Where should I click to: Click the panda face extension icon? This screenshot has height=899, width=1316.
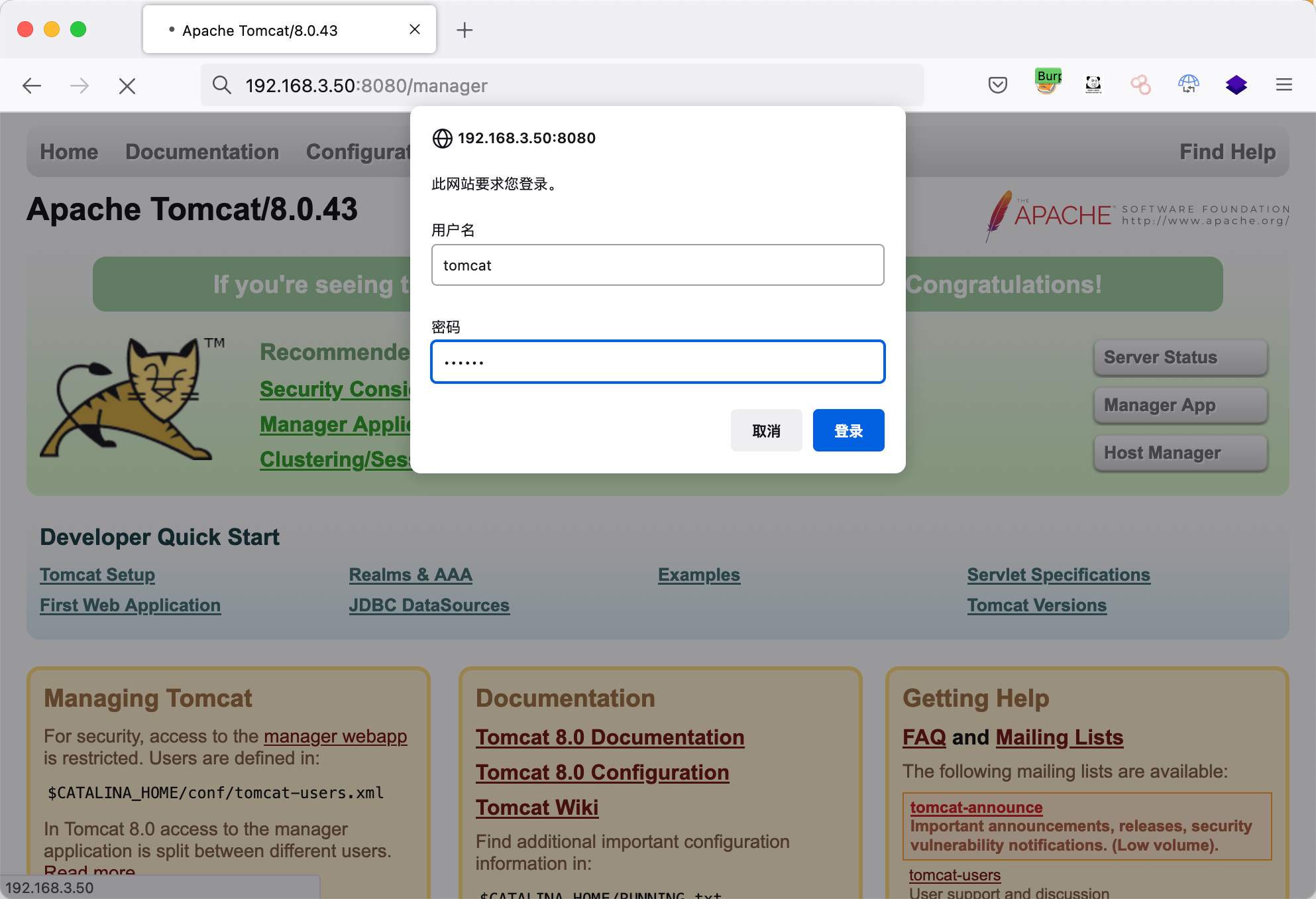[x=1093, y=85]
